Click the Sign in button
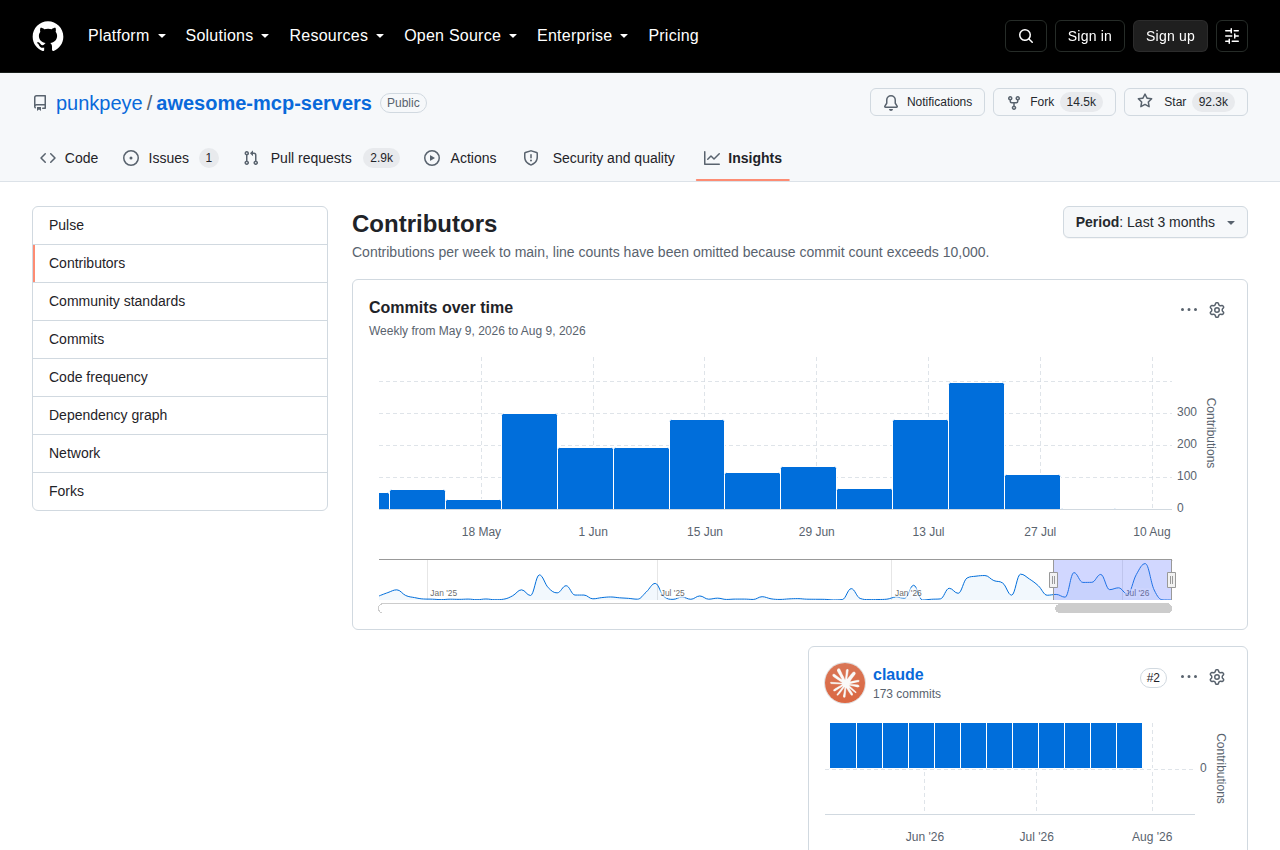The image size is (1280, 850). 1089,36
